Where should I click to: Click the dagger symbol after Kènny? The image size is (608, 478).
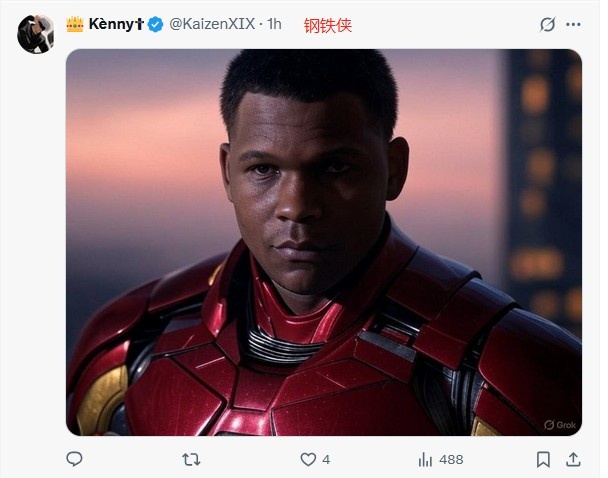[140, 25]
